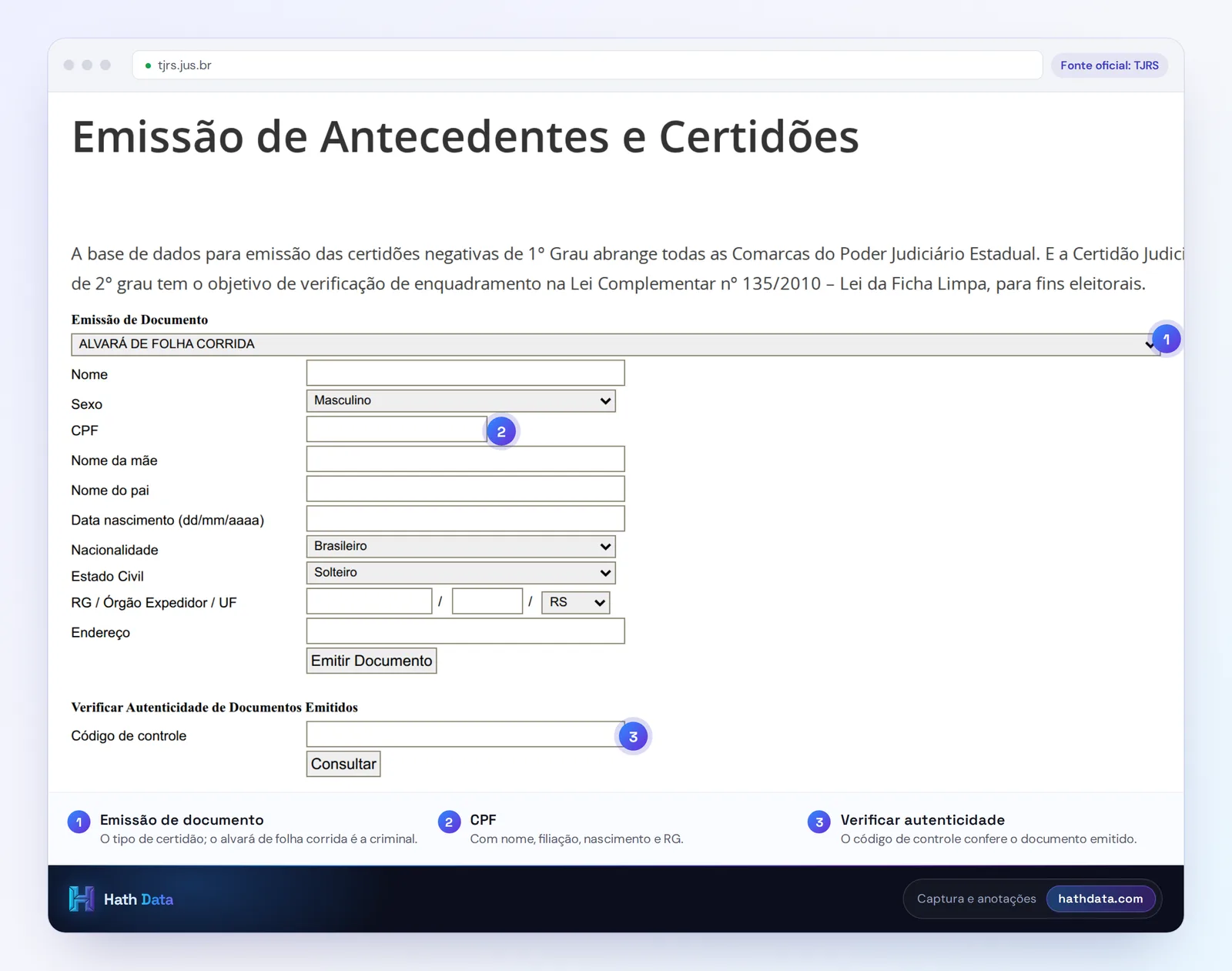Open the Estado Civil dropdown showing Solteiro
Image resolution: width=1232 pixels, height=971 pixels.
460,572
